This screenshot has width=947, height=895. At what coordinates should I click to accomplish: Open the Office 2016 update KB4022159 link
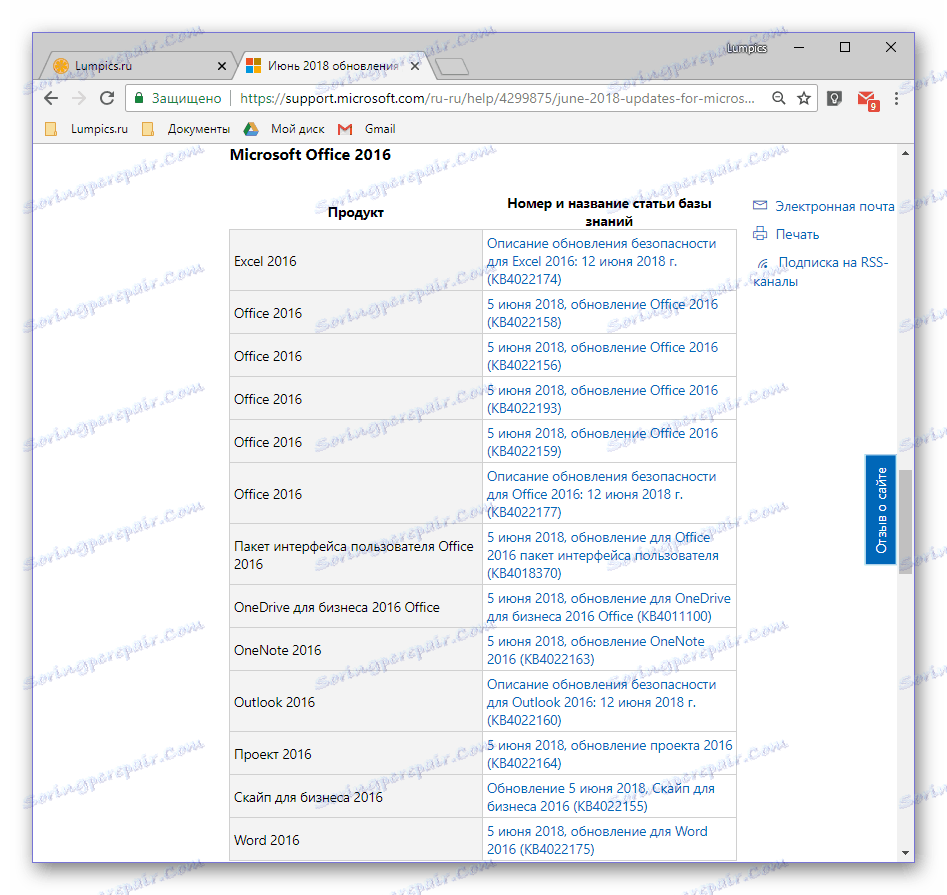(602, 442)
